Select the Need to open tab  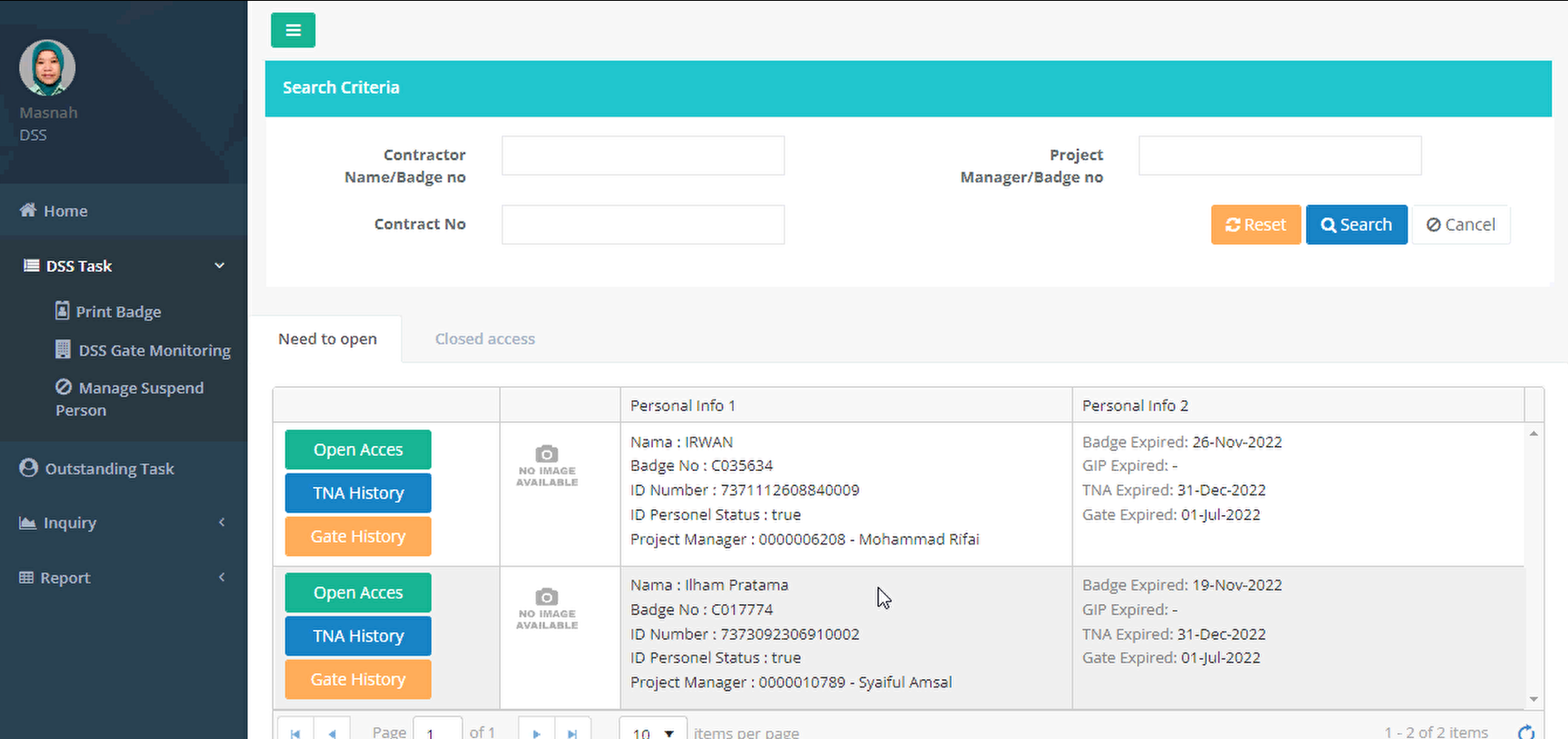tap(328, 340)
